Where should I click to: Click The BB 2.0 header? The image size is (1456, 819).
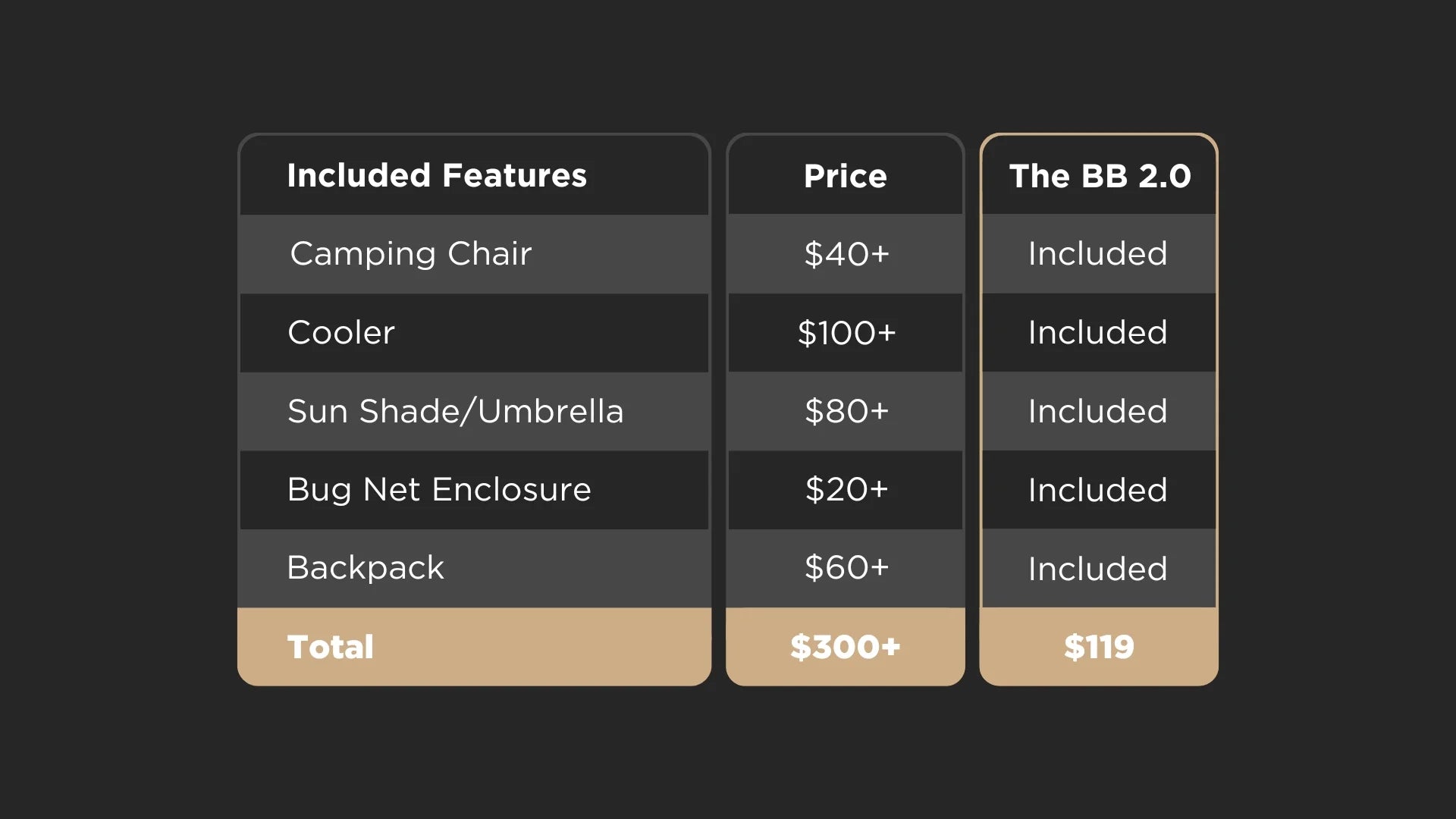(x=1100, y=176)
